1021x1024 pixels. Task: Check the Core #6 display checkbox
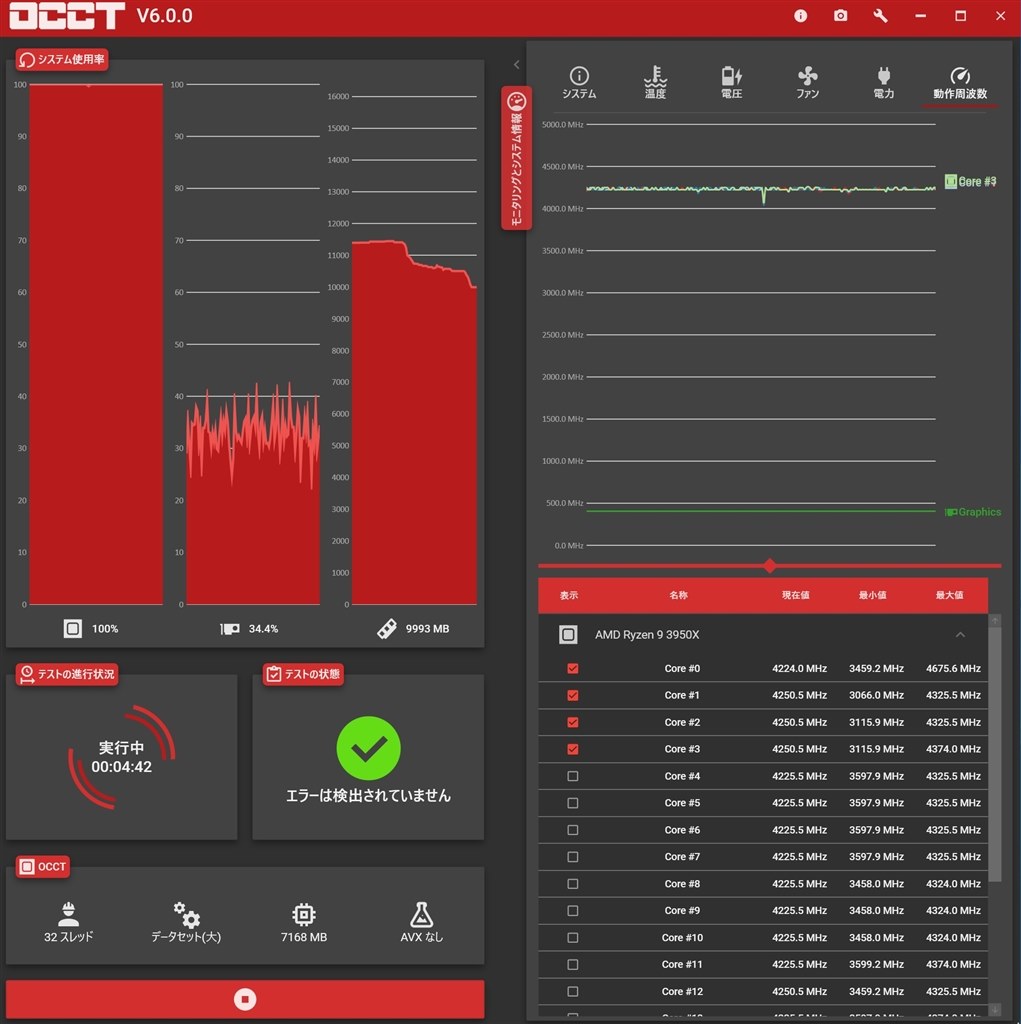click(573, 829)
